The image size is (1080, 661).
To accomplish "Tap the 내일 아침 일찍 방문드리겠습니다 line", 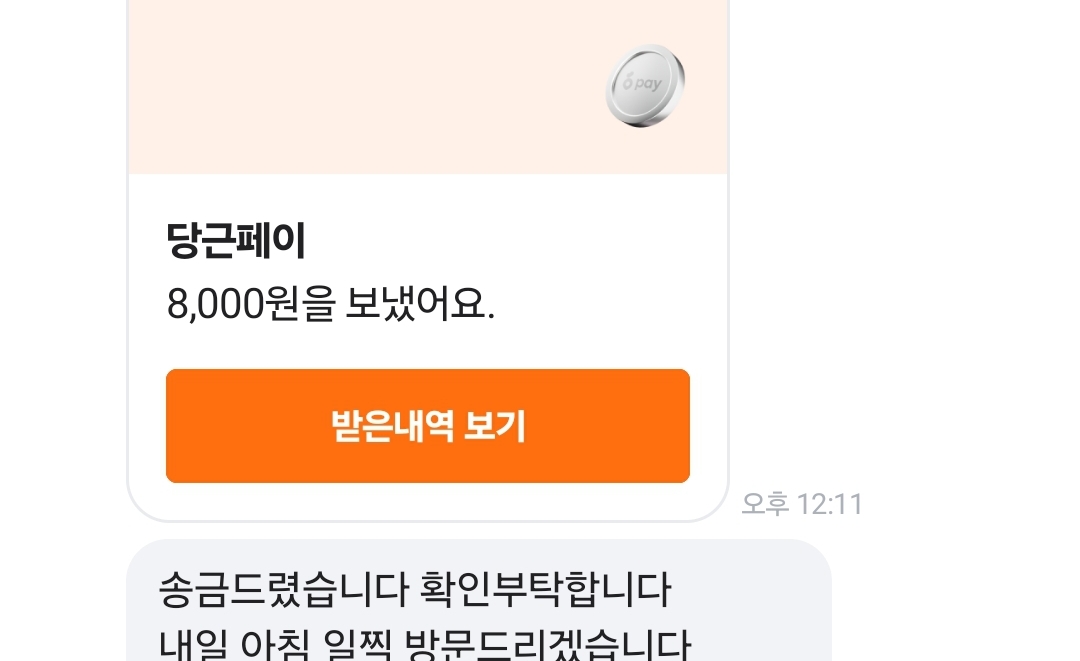I will 424,644.
